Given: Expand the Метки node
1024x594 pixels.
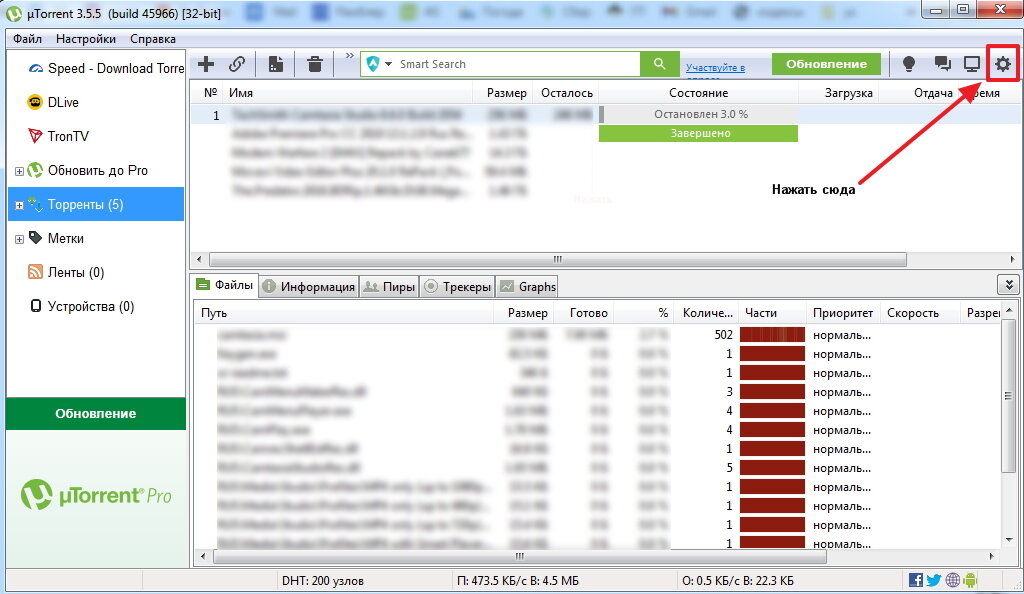Looking at the screenshot, I should coord(19,240).
